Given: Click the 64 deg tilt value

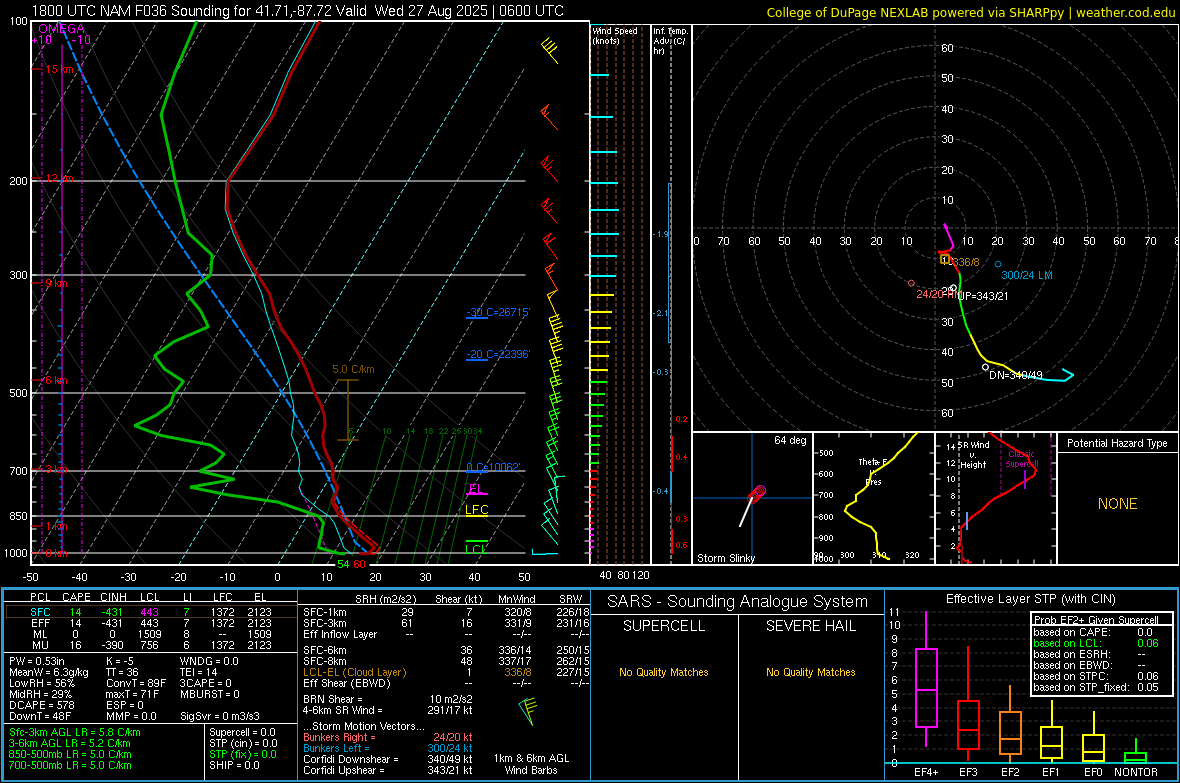Looking at the screenshot, I should click(790, 440).
